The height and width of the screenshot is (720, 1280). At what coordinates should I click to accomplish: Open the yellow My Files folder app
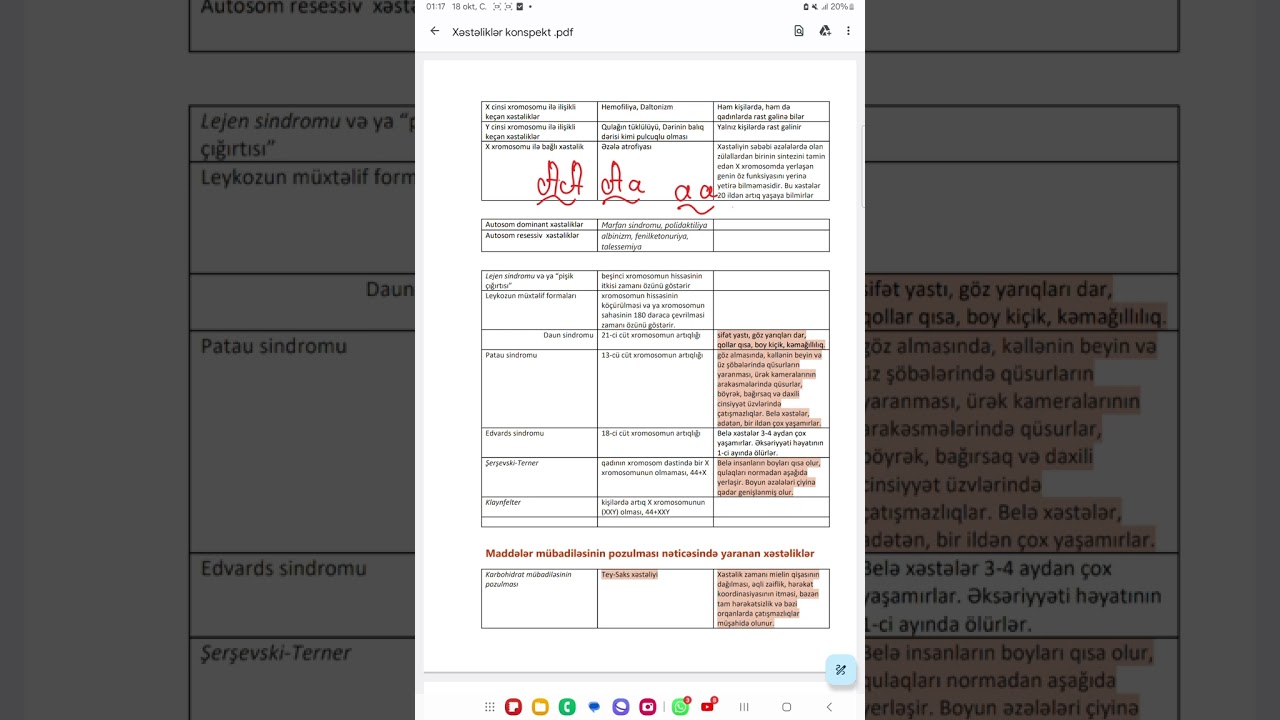pos(540,707)
